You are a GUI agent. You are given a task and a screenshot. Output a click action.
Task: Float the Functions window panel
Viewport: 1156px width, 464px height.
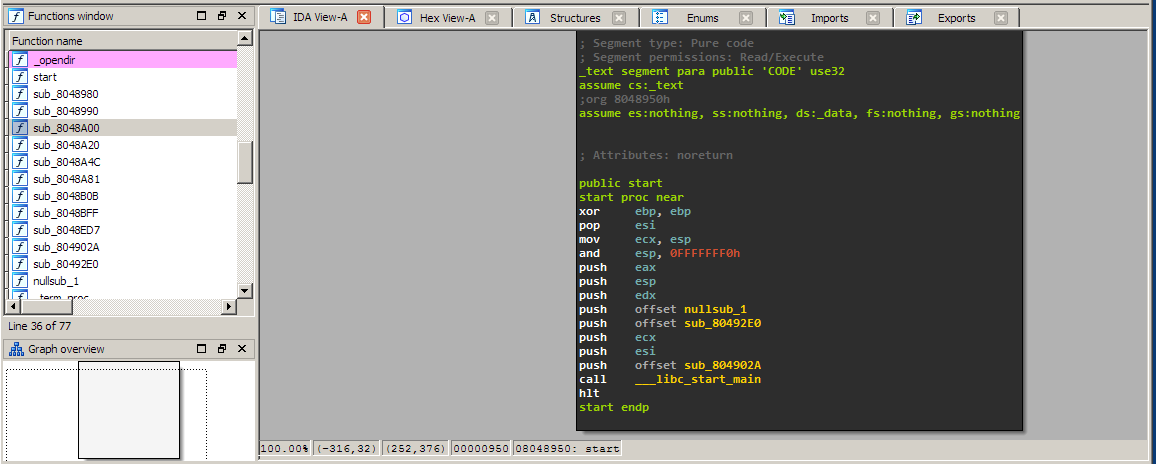tap(222, 15)
